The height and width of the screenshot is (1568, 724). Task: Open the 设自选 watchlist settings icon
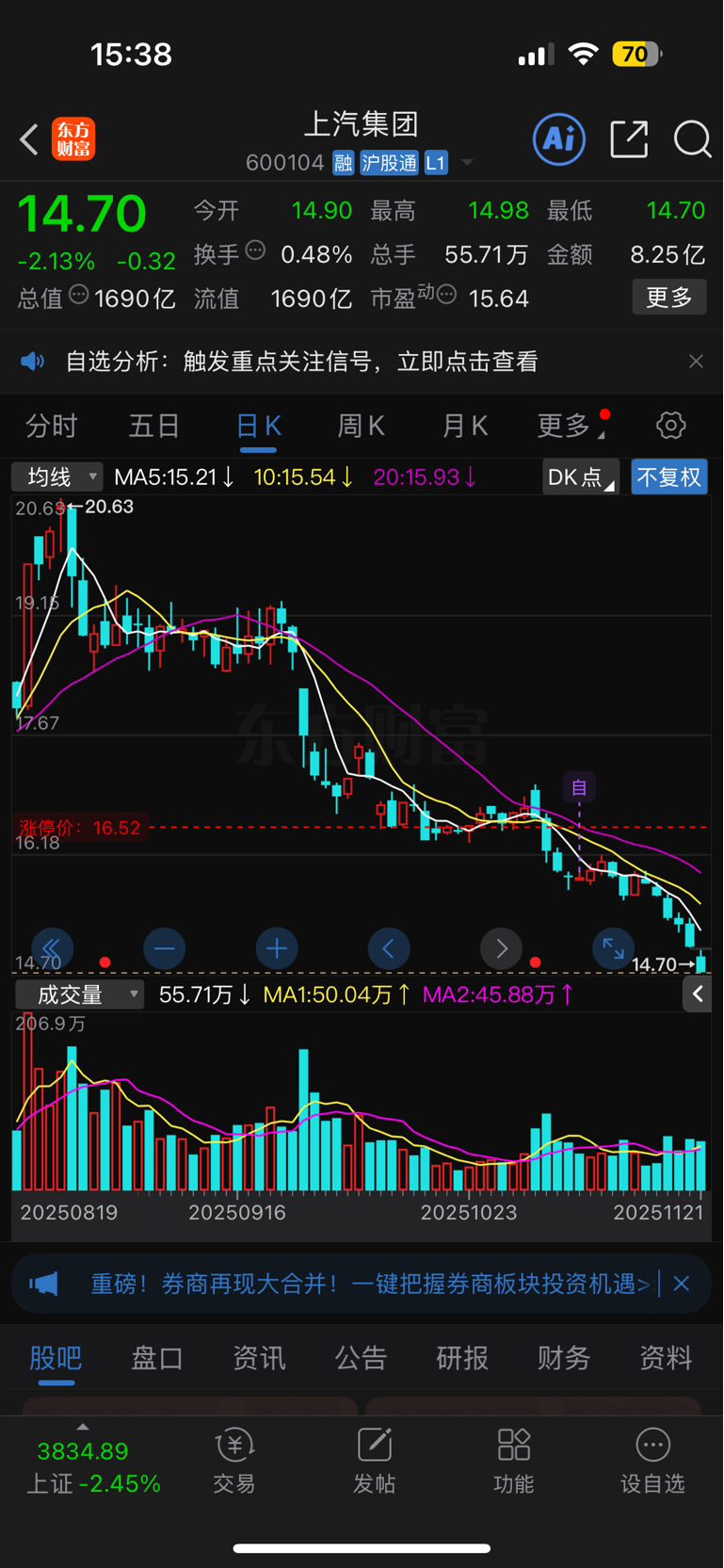tap(652, 1462)
